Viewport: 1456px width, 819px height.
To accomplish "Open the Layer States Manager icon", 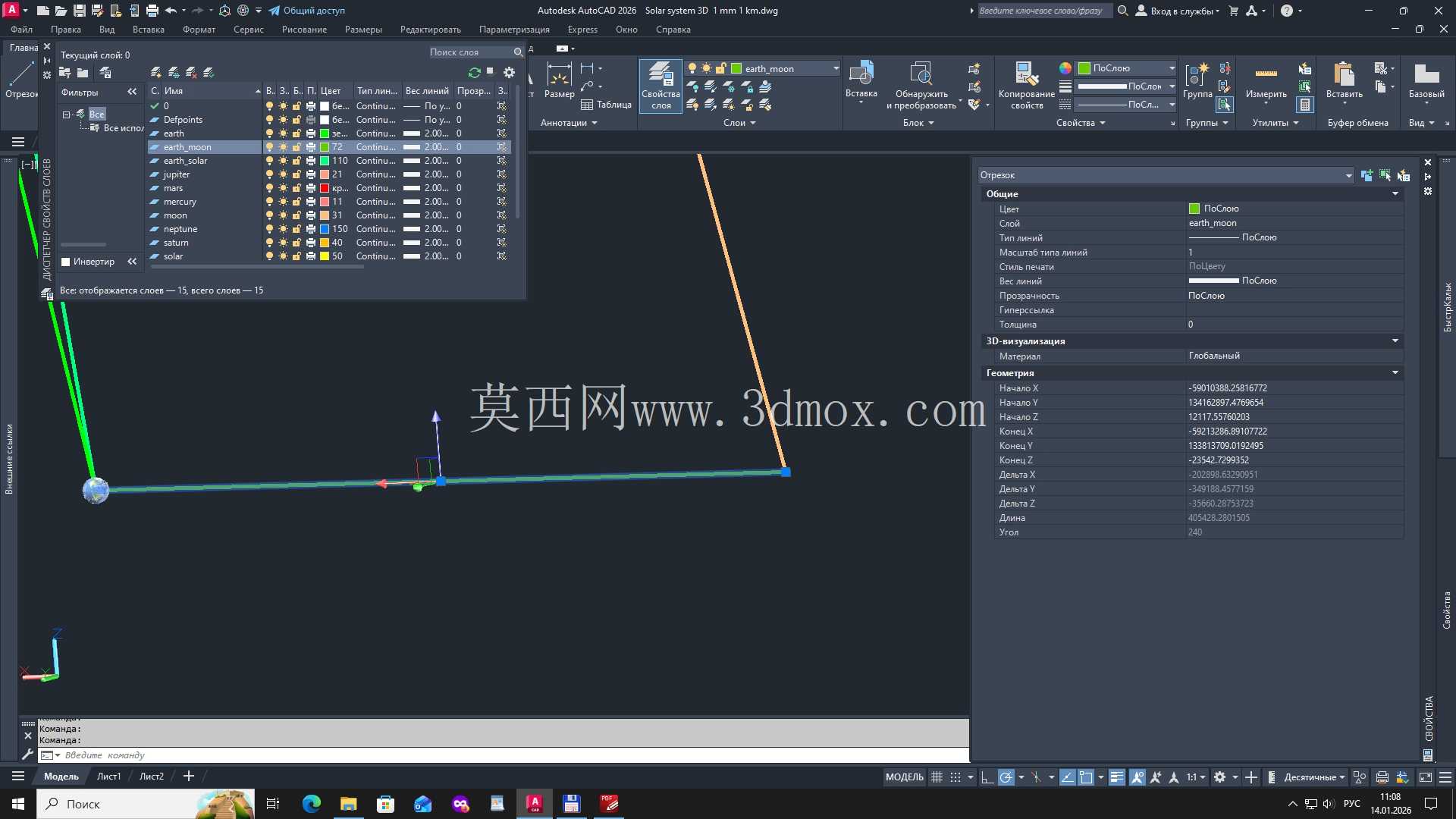I will point(105,73).
